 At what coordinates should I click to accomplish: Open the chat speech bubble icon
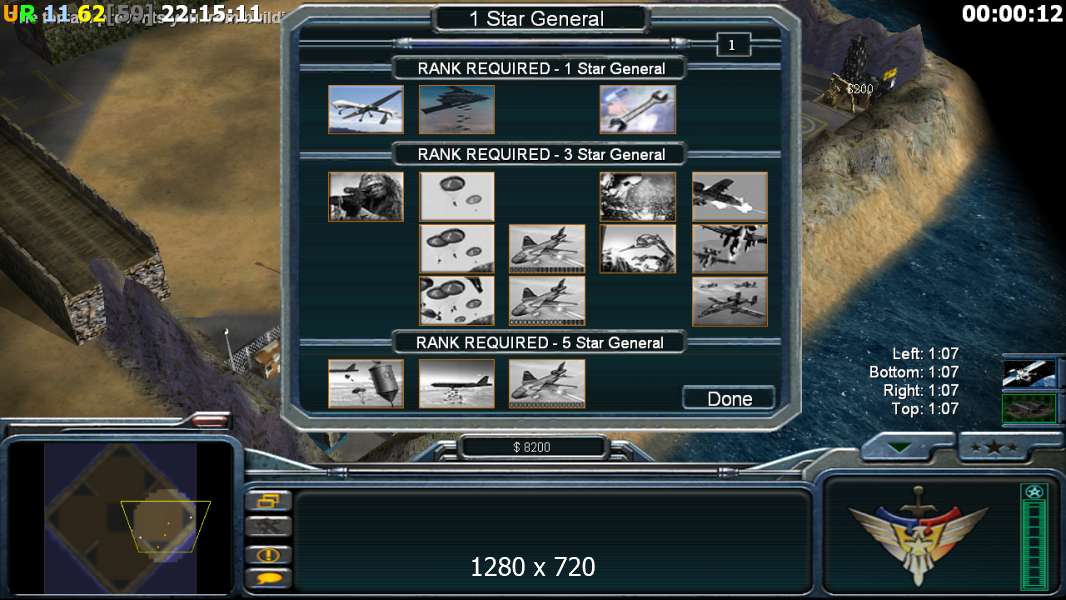coord(269,579)
